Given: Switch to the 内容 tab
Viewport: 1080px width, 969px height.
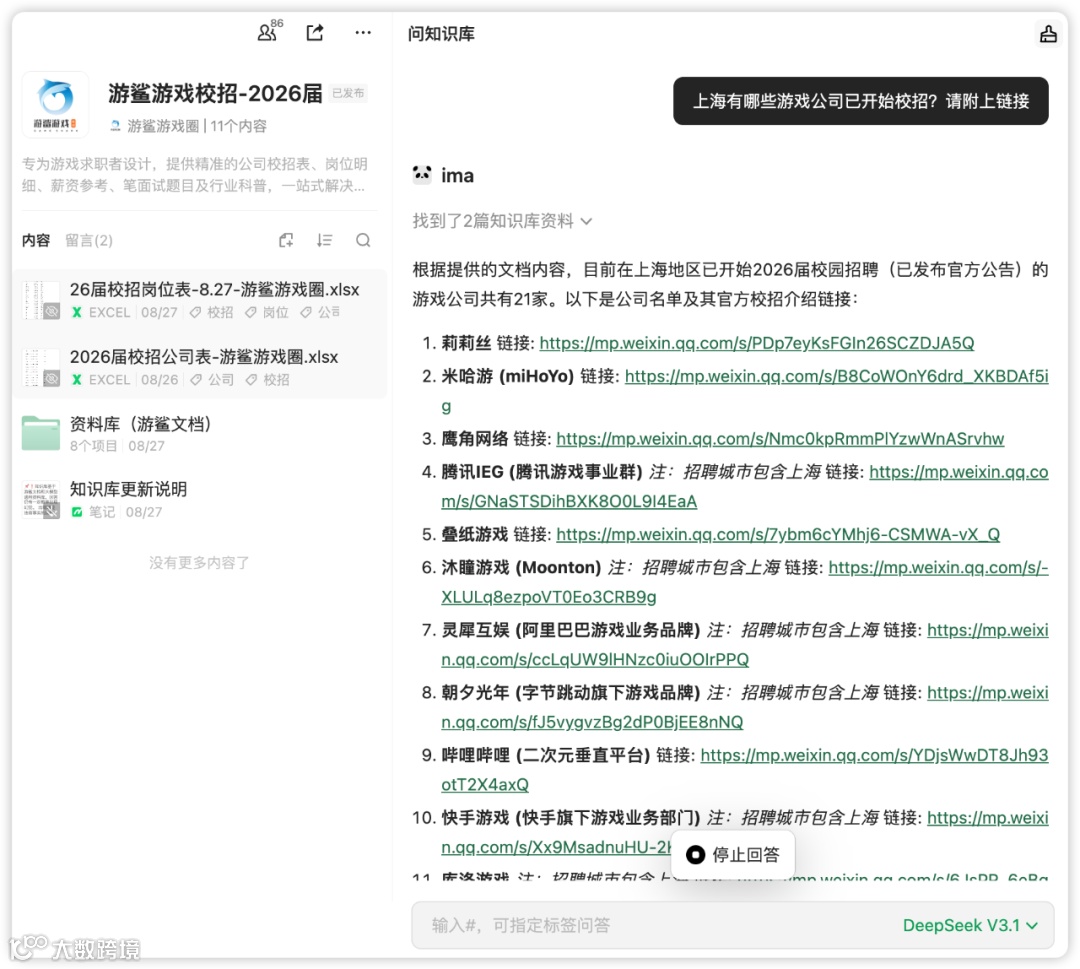Looking at the screenshot, I should click(x=36, y=240).
